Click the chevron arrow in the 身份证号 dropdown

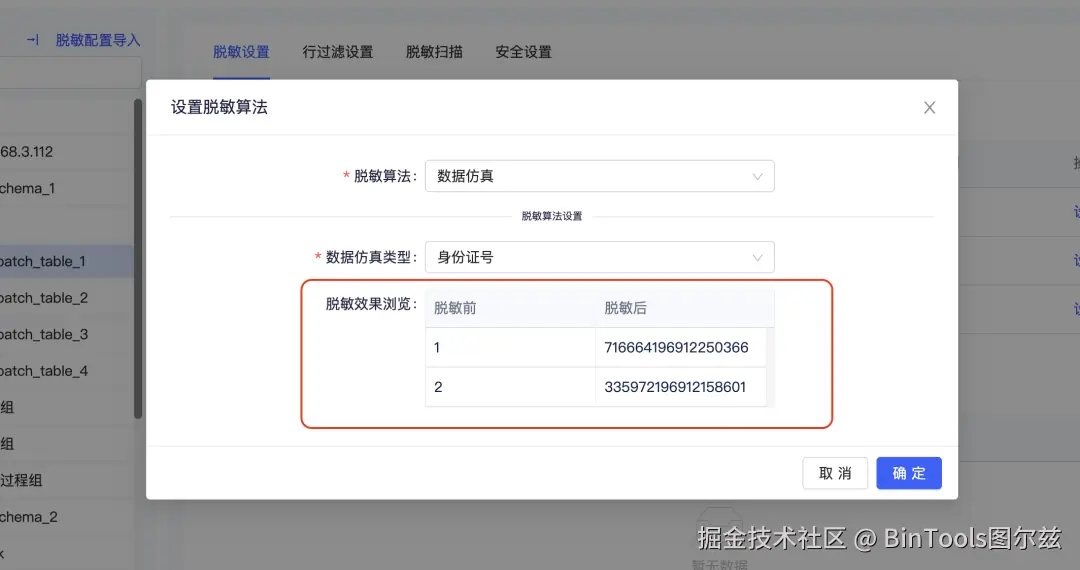coord(757,258)
